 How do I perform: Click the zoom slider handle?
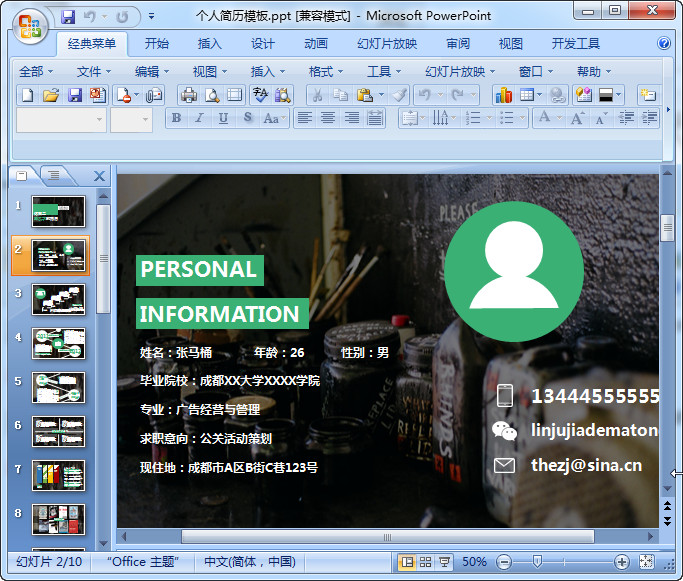(538, 562)
